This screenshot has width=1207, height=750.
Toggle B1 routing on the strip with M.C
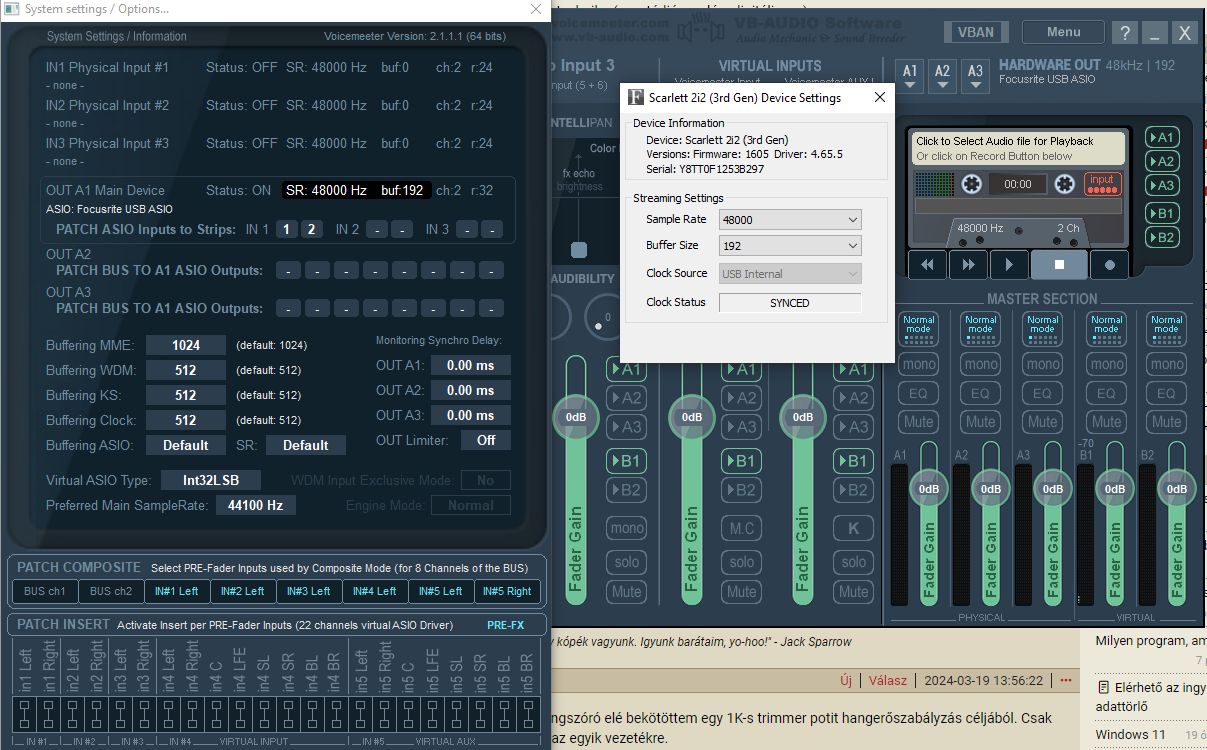click(x=741, y=461)
